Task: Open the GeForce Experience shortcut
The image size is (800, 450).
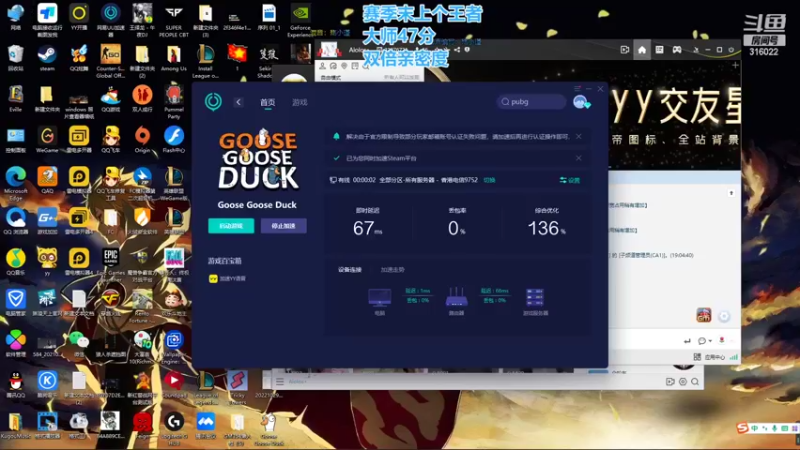Action: point(300,20)
